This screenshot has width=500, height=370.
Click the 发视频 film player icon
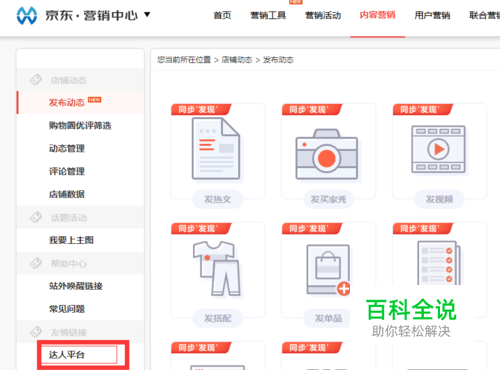click(438, 149)
